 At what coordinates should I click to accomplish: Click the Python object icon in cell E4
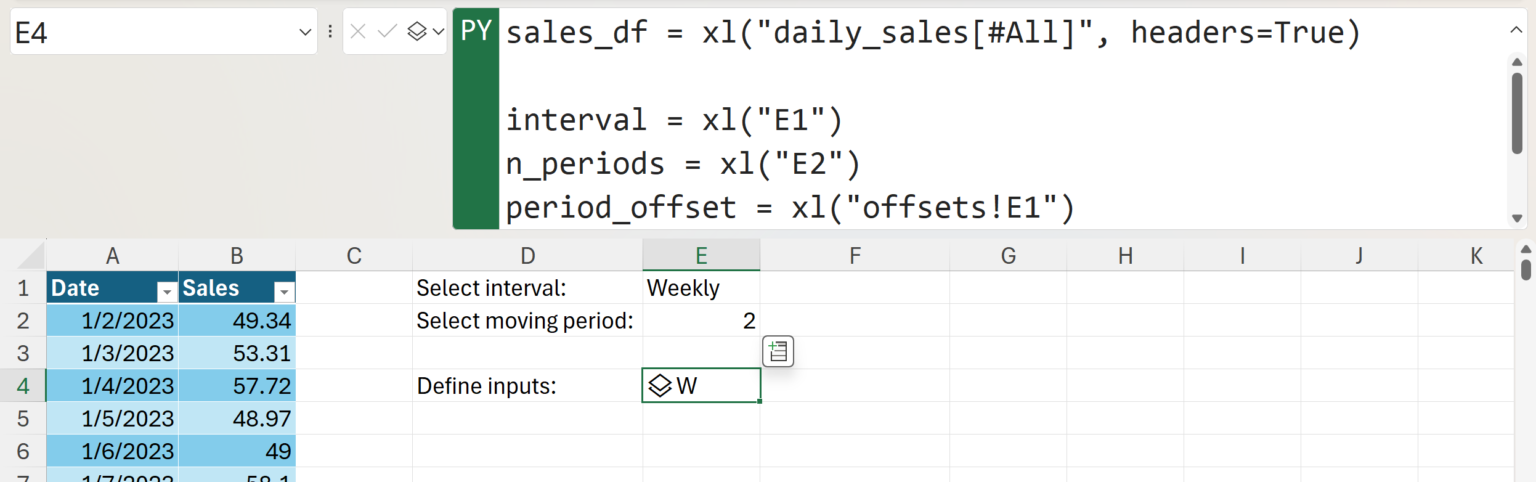pos(659,386)
